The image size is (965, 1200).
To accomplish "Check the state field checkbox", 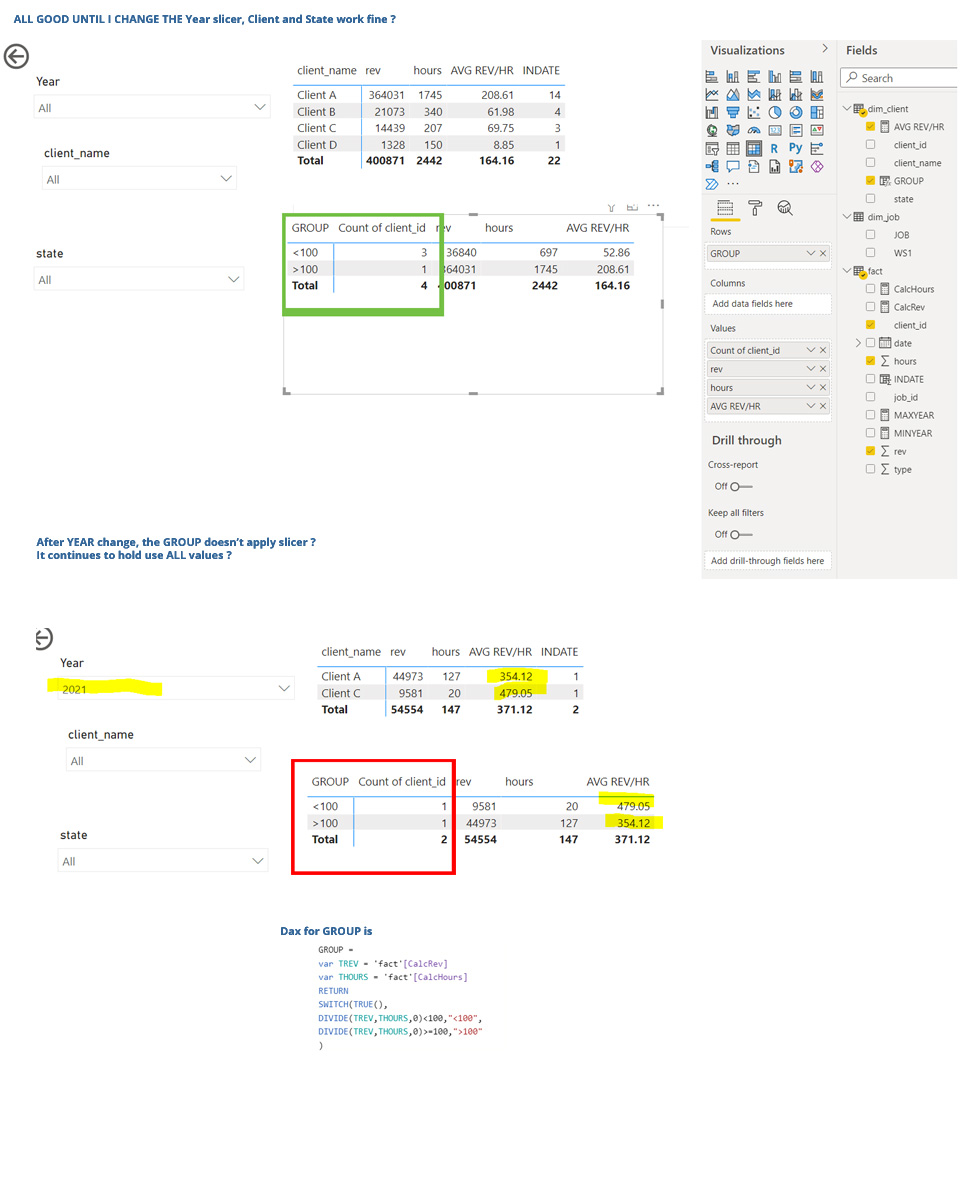I will pyautogui.click(x=870, y=199).
